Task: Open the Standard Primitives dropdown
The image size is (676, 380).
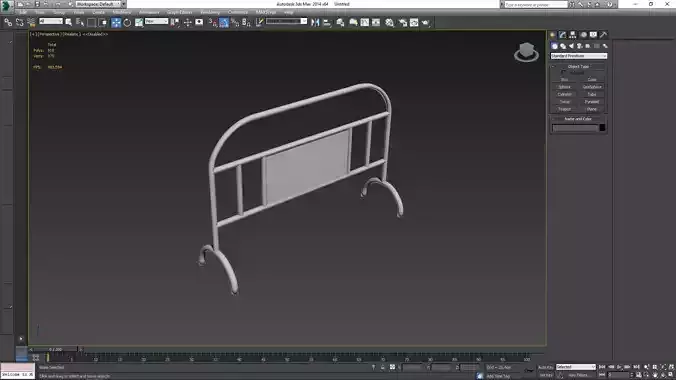Action: [x=579, y=56]
